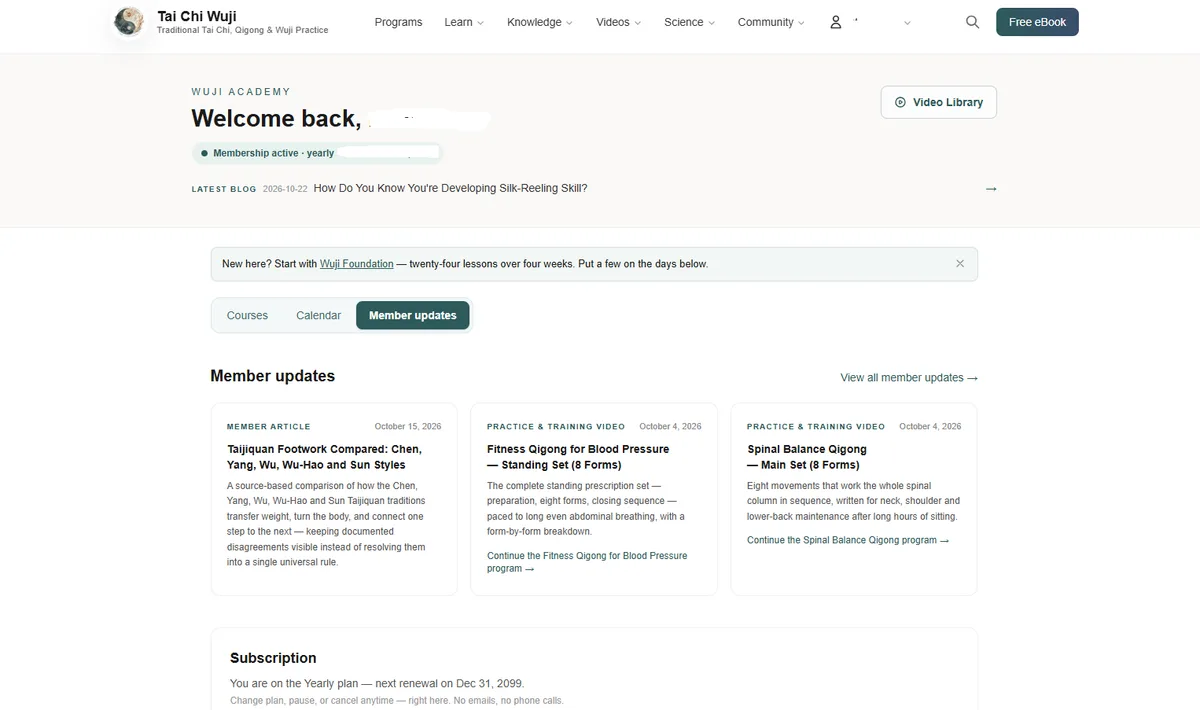Viewport: 1200px width, 710px height.
Task: Expand the Community dropdown menu
Action: [771, 22]
